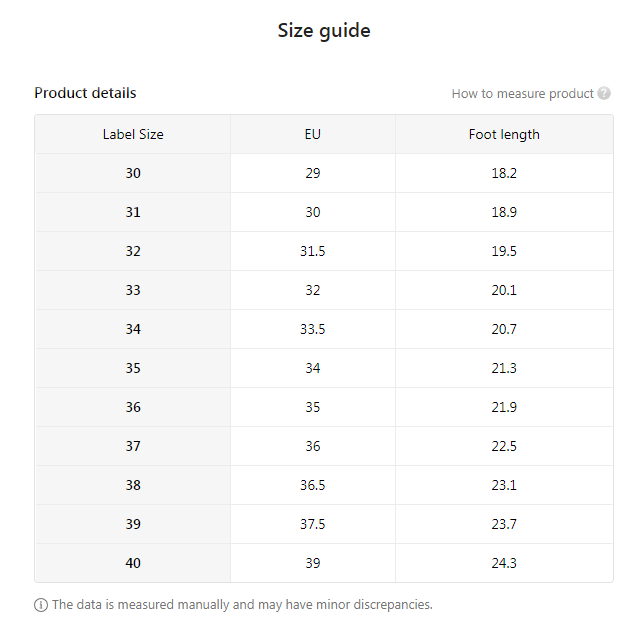
Task: Click the Product details heading
Action: (x=85, y=93)
